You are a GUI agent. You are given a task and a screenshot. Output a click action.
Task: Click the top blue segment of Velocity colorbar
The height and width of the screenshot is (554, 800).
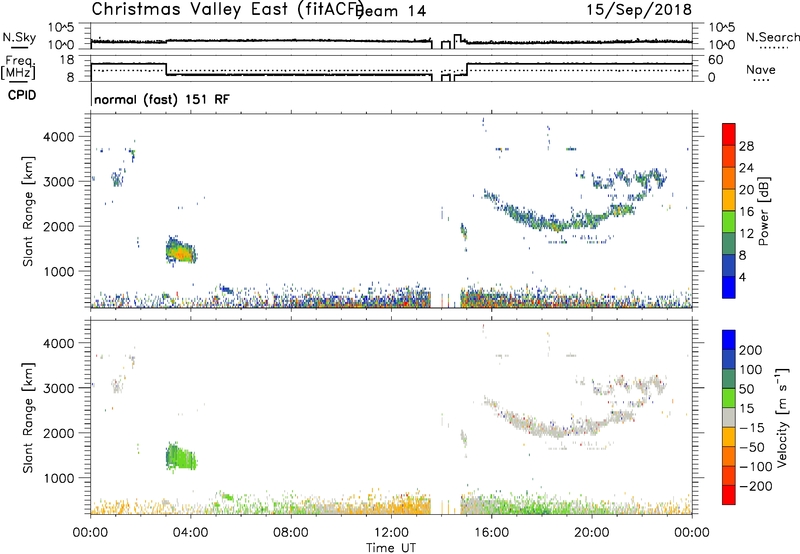coord(729,340)
